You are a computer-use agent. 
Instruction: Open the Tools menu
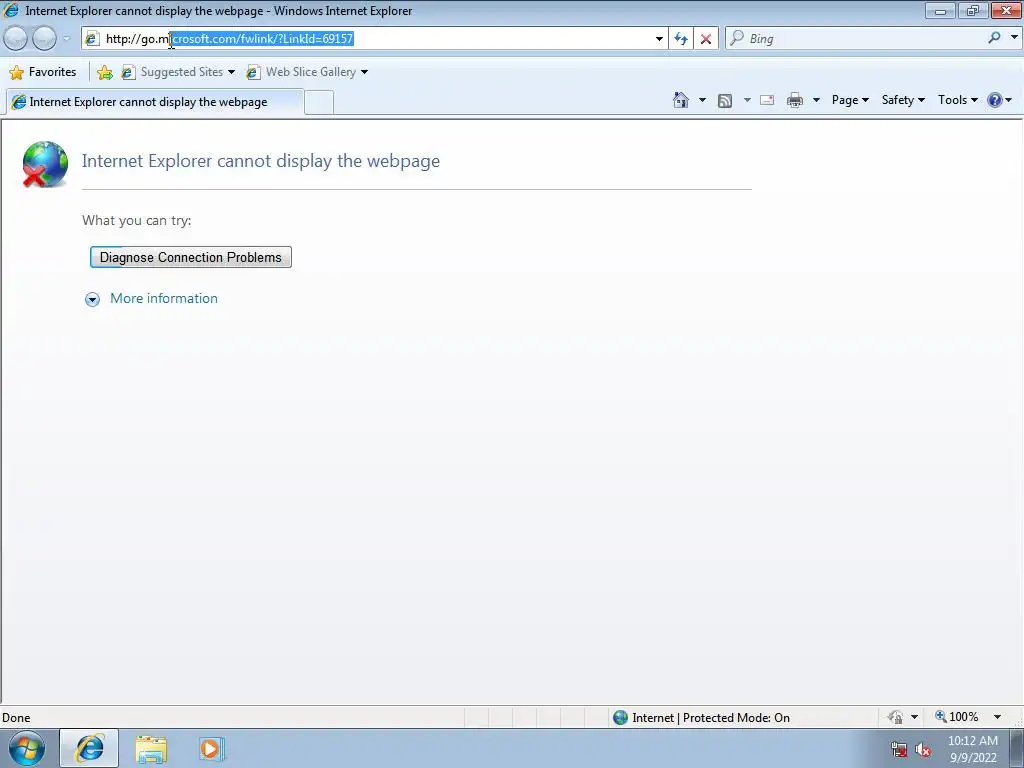tap(958, 100)
